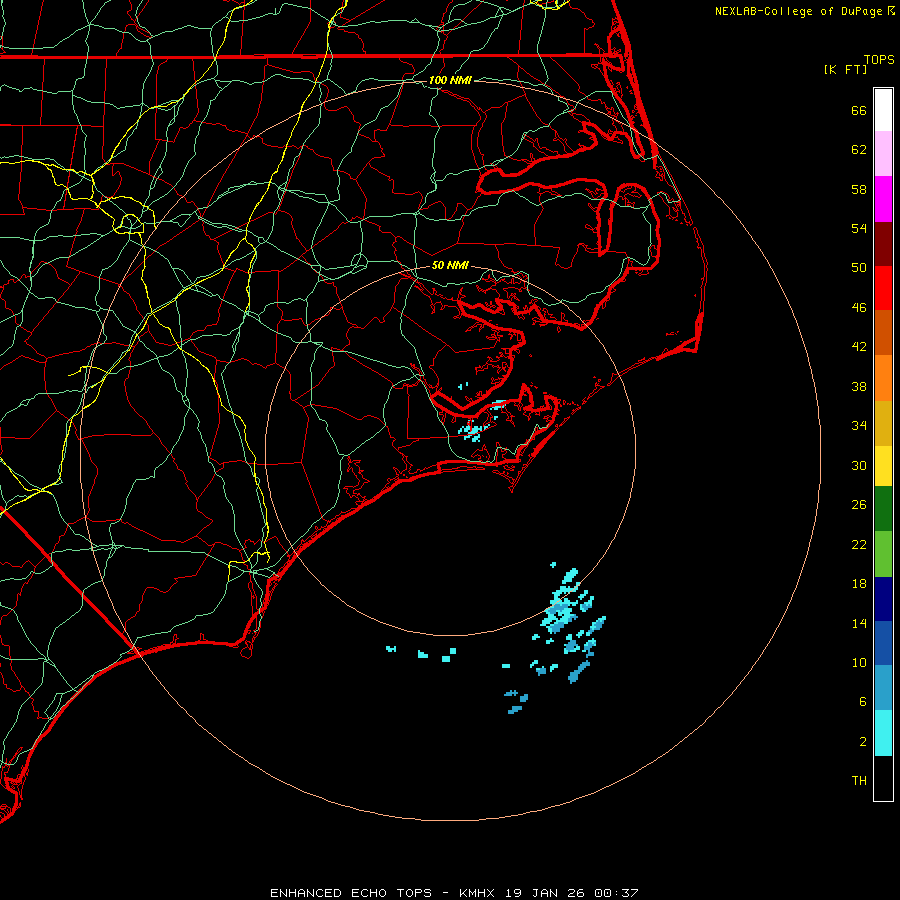This screenshot has width=900, height=900.
Task: Select the light green 22 kft swatch
Action: (x=883, y=554)
